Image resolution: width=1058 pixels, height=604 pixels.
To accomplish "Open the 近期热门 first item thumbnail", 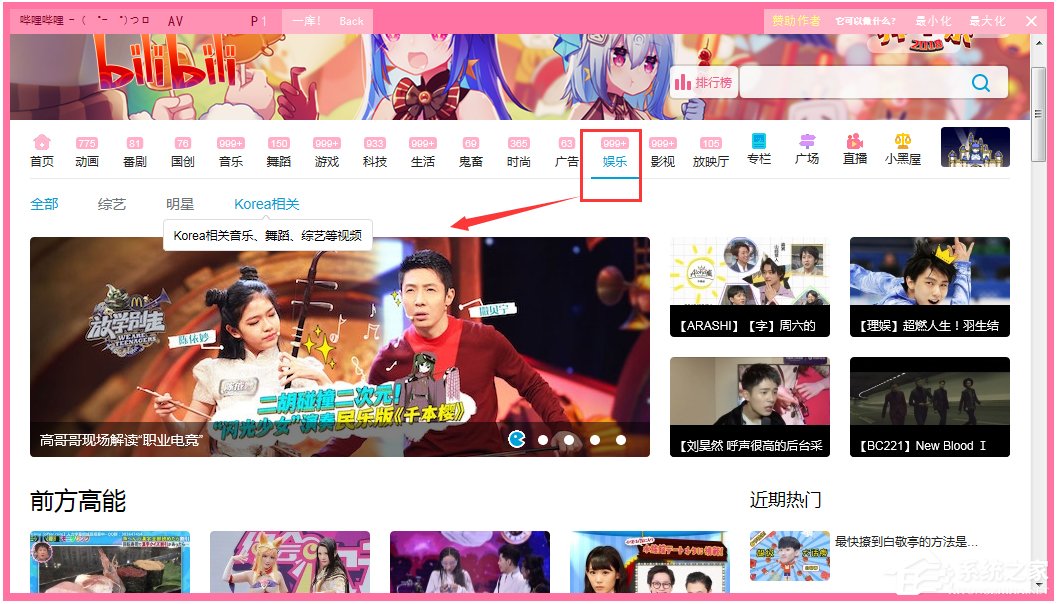I will (789, 555).
